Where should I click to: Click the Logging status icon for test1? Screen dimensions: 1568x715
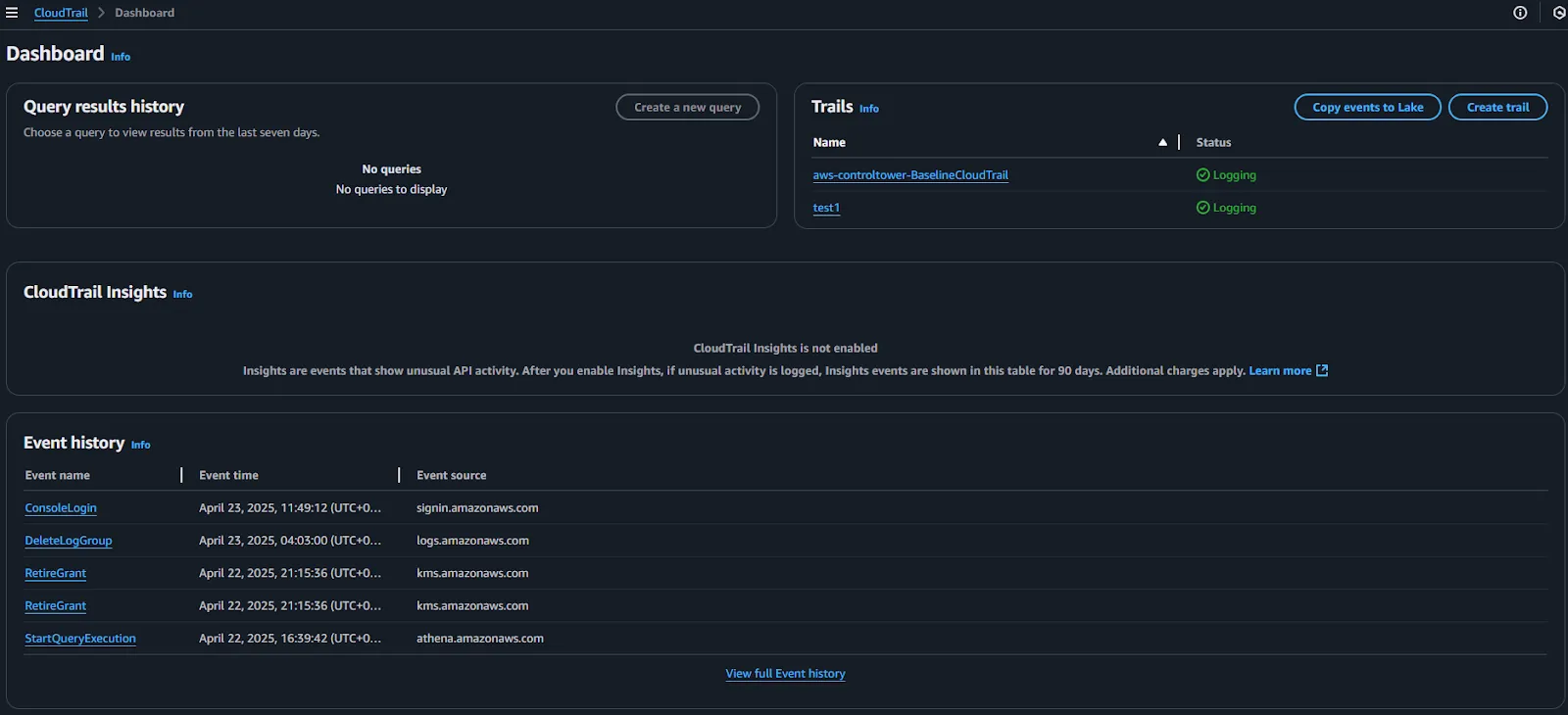(1202, 208)
